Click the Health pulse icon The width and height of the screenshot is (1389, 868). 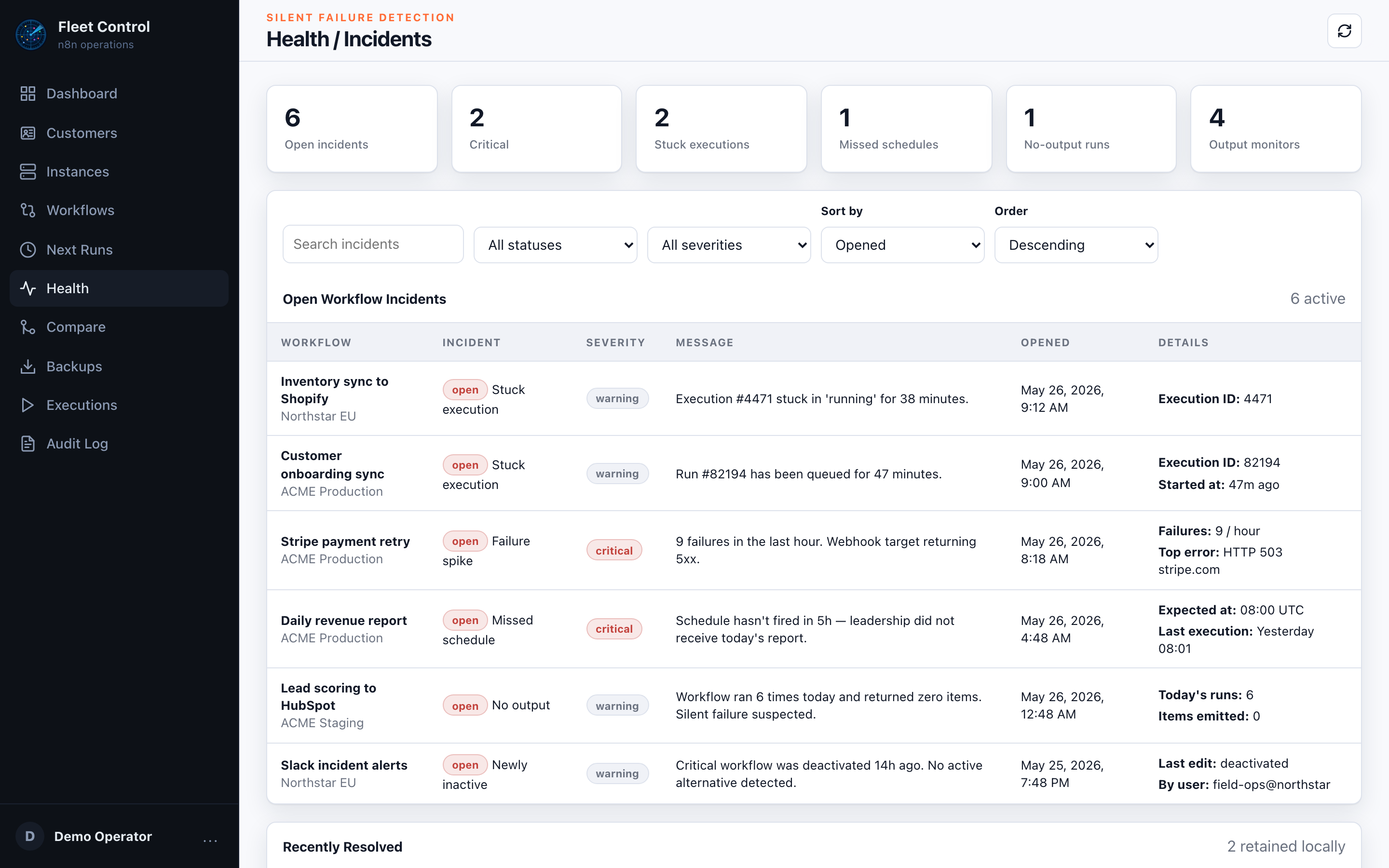(x=27, y=288)
